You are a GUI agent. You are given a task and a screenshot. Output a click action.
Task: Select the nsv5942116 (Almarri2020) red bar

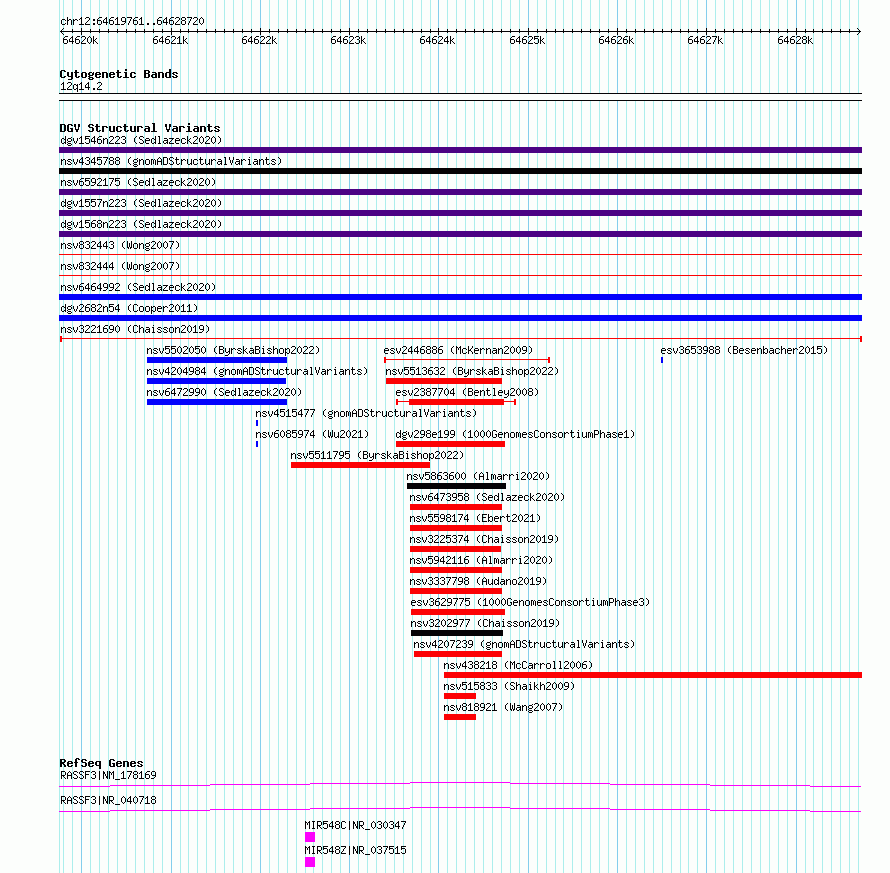coord(456,570)
